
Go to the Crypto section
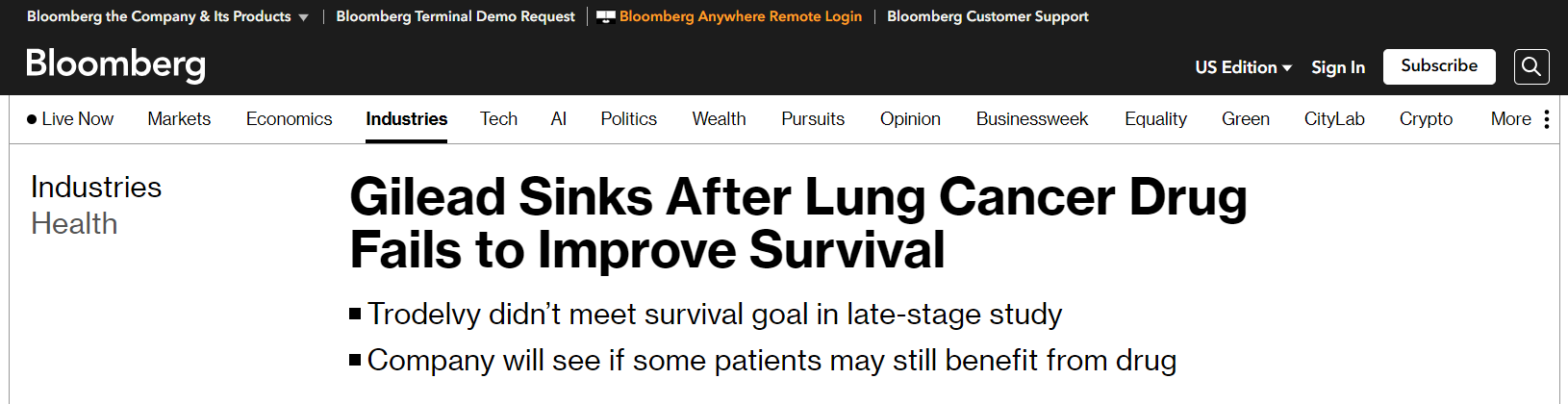tap(1426, 119)
